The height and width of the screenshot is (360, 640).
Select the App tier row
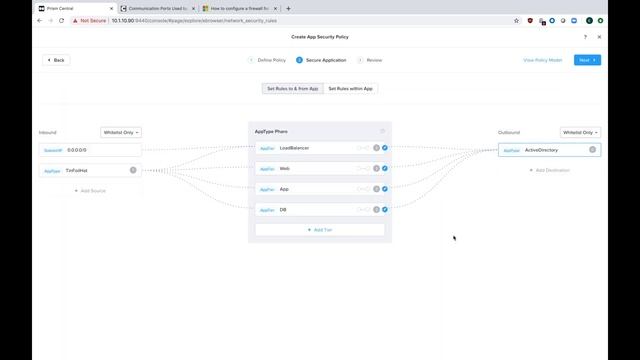(320, 189)
